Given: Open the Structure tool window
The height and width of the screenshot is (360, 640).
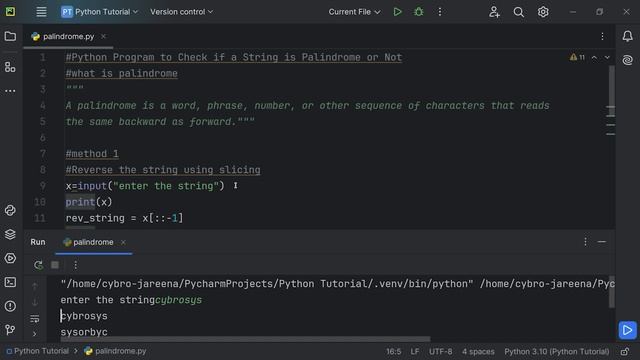Looking at the screenshot, I should (x=10, y=67).
